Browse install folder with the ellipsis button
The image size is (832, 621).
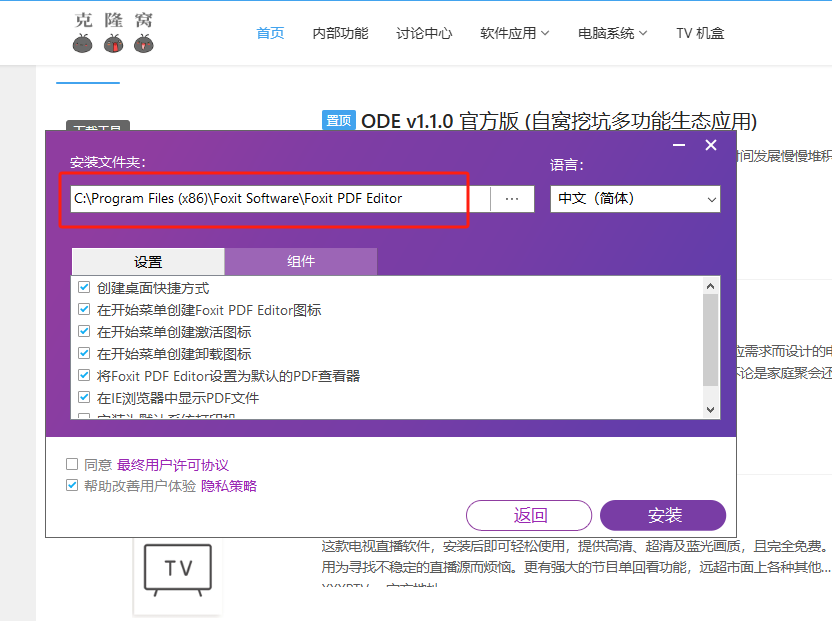click(x=512, y=199)
